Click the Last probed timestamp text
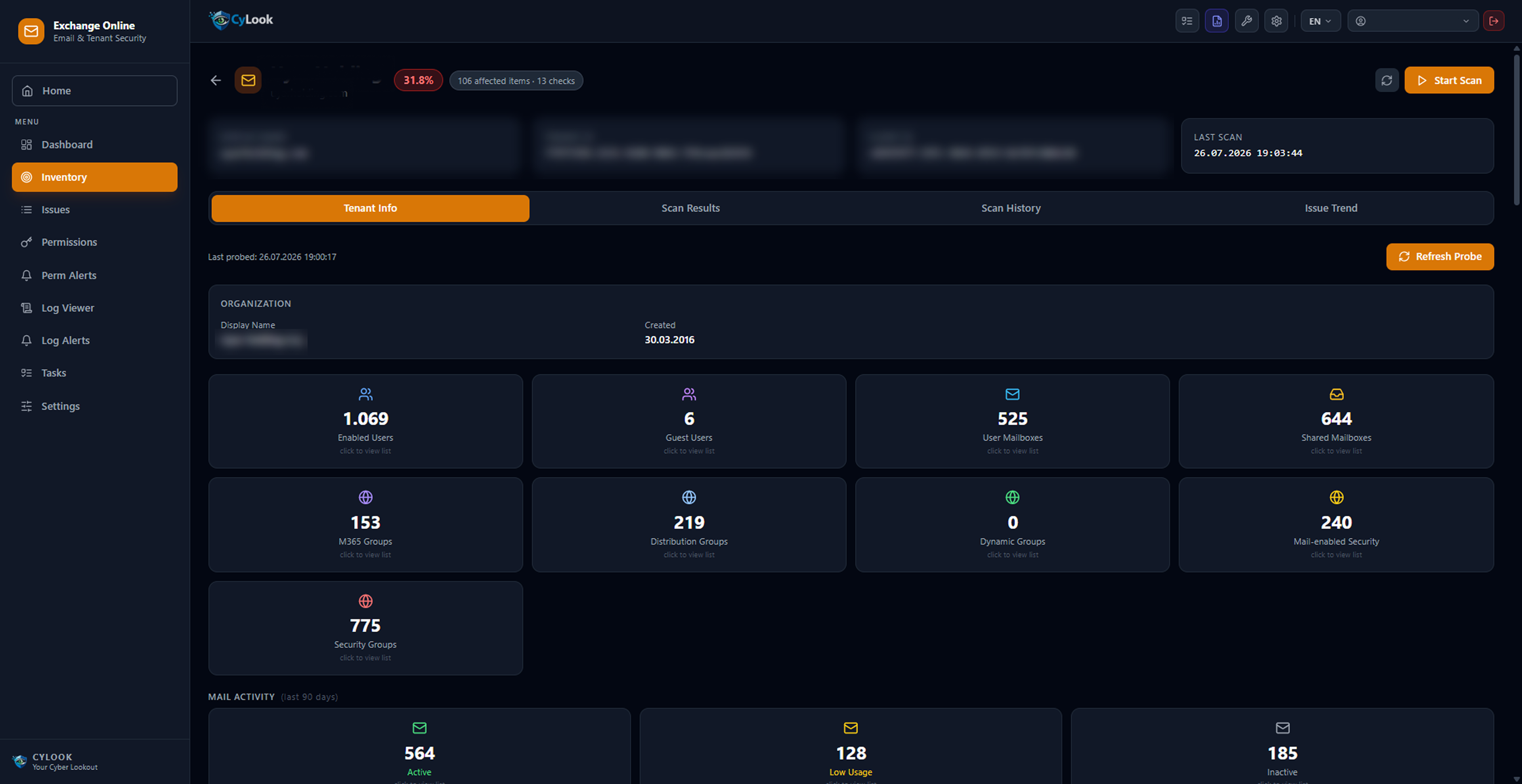Viewport: 1522px width, 784px height. click(272, 257)
